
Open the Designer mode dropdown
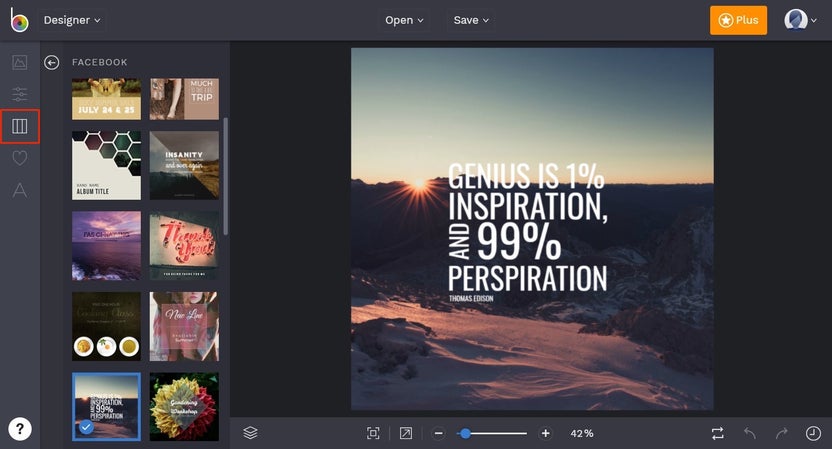coord(72,20)
